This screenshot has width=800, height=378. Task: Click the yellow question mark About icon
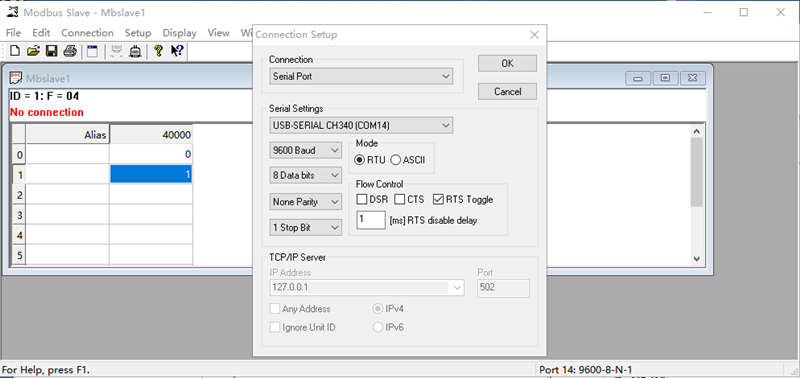tap(158, 51)
